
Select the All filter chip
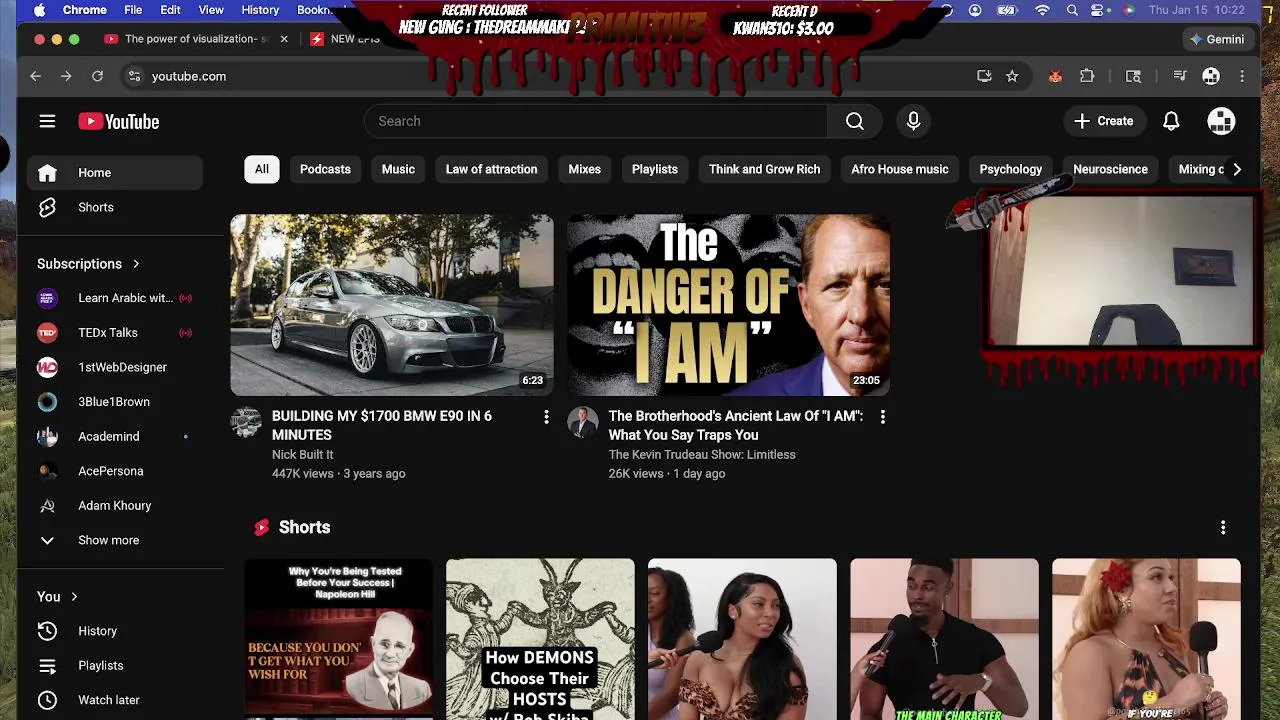261,169
